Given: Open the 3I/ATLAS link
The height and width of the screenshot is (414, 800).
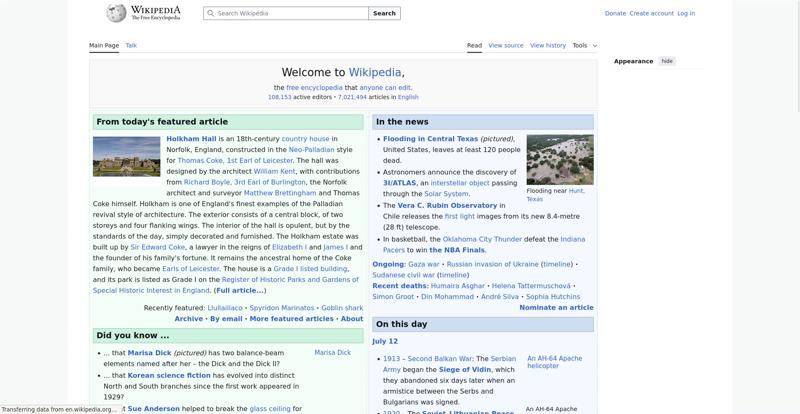Looking at the screenshot, I should coord(399,183).
